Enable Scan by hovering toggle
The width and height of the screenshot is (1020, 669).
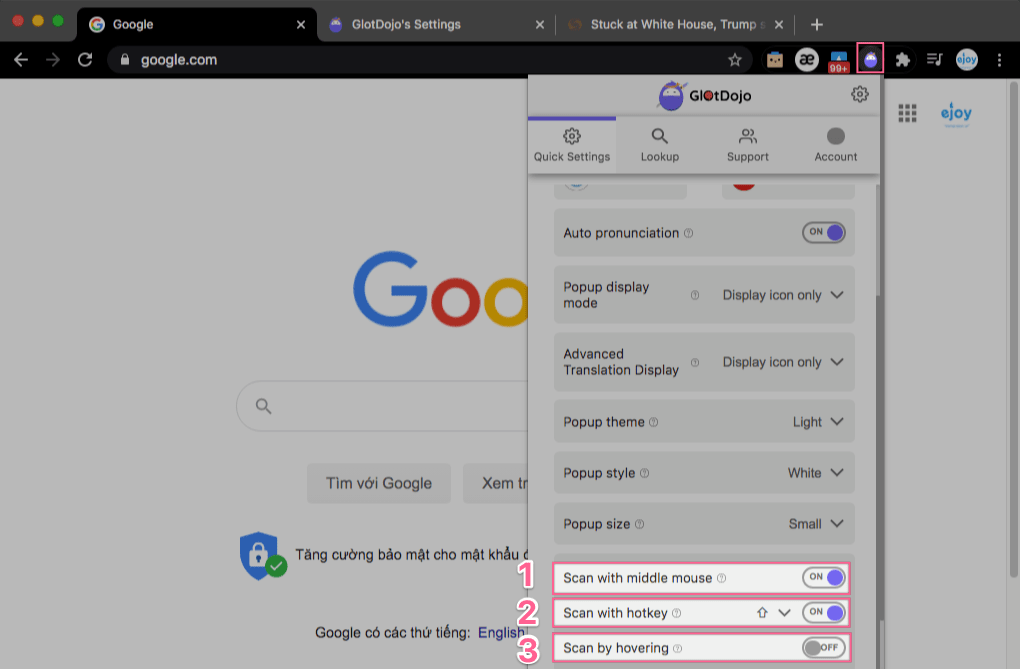click(824, 648)
